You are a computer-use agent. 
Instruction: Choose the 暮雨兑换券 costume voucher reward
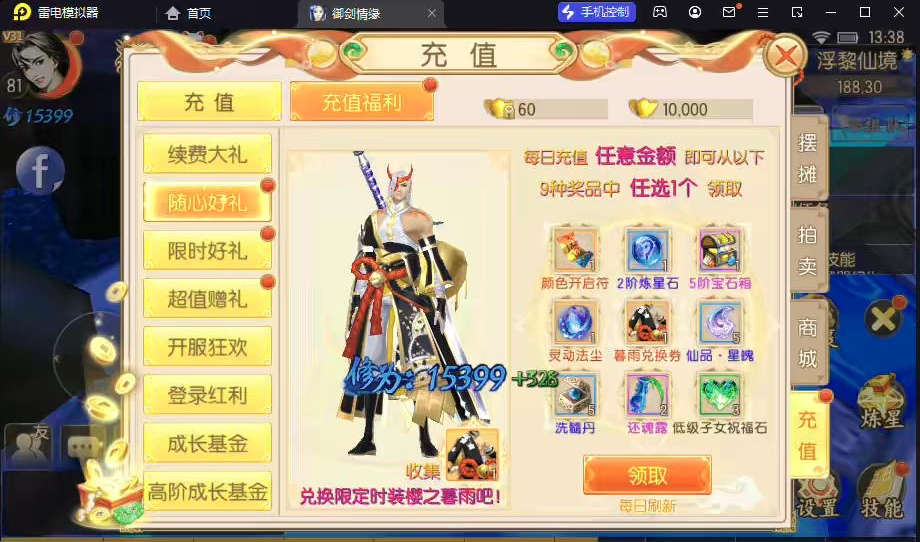click(647, 323)
